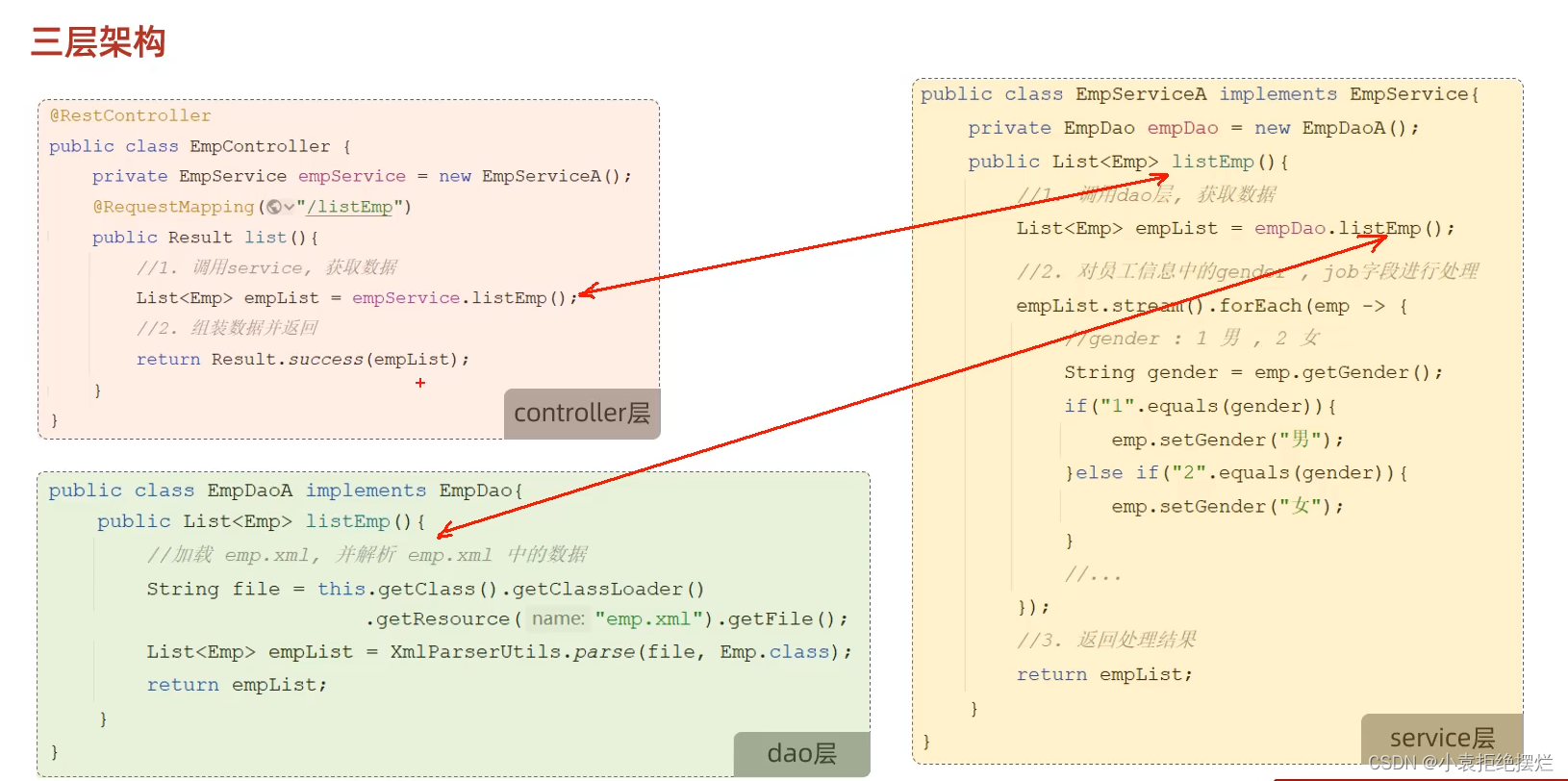This screenshot has width=1568, height=781.
Task: Click the "service层" label
Action: (x=1442, y=738)
